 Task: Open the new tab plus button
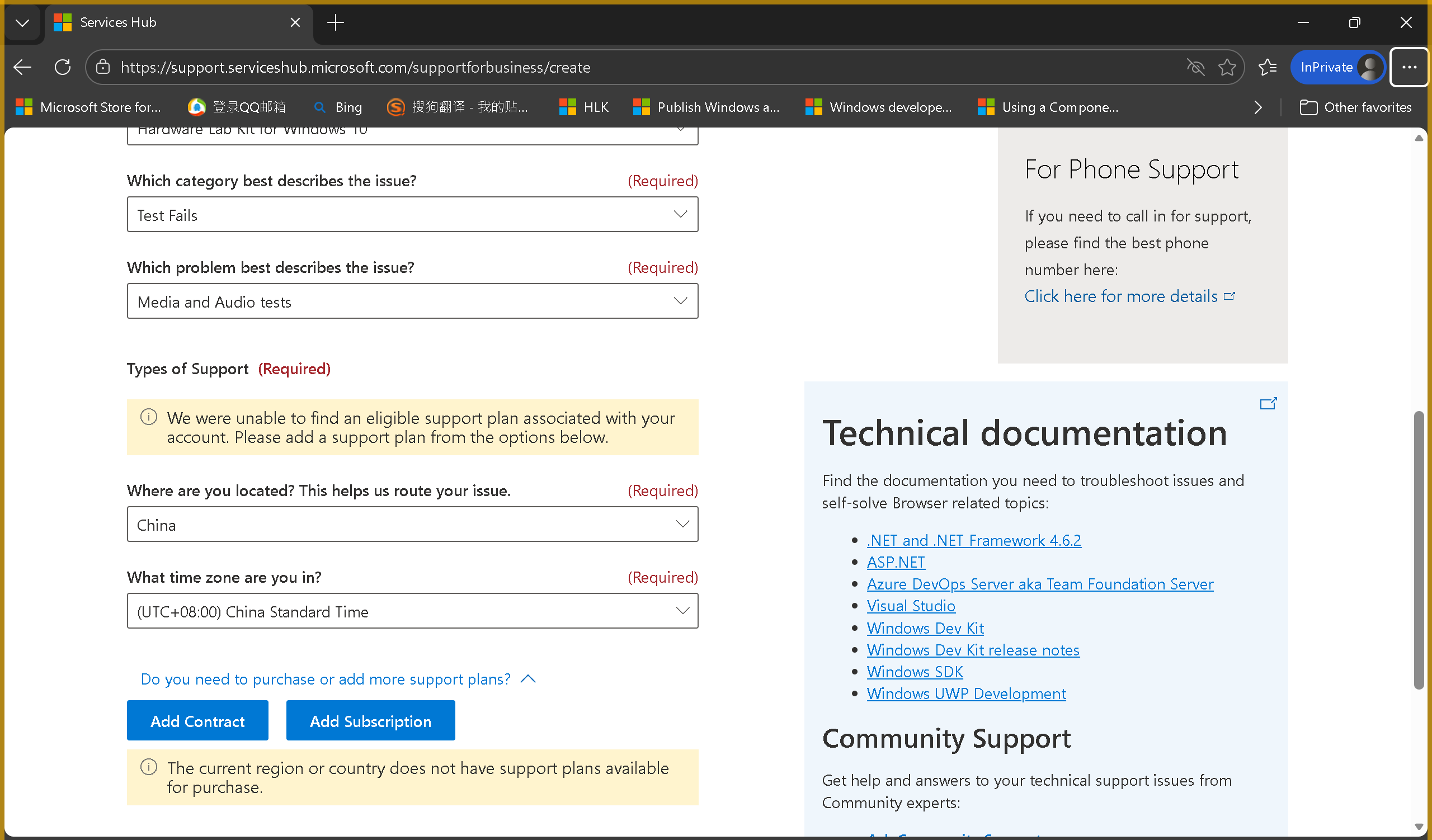tap(335, 23)
